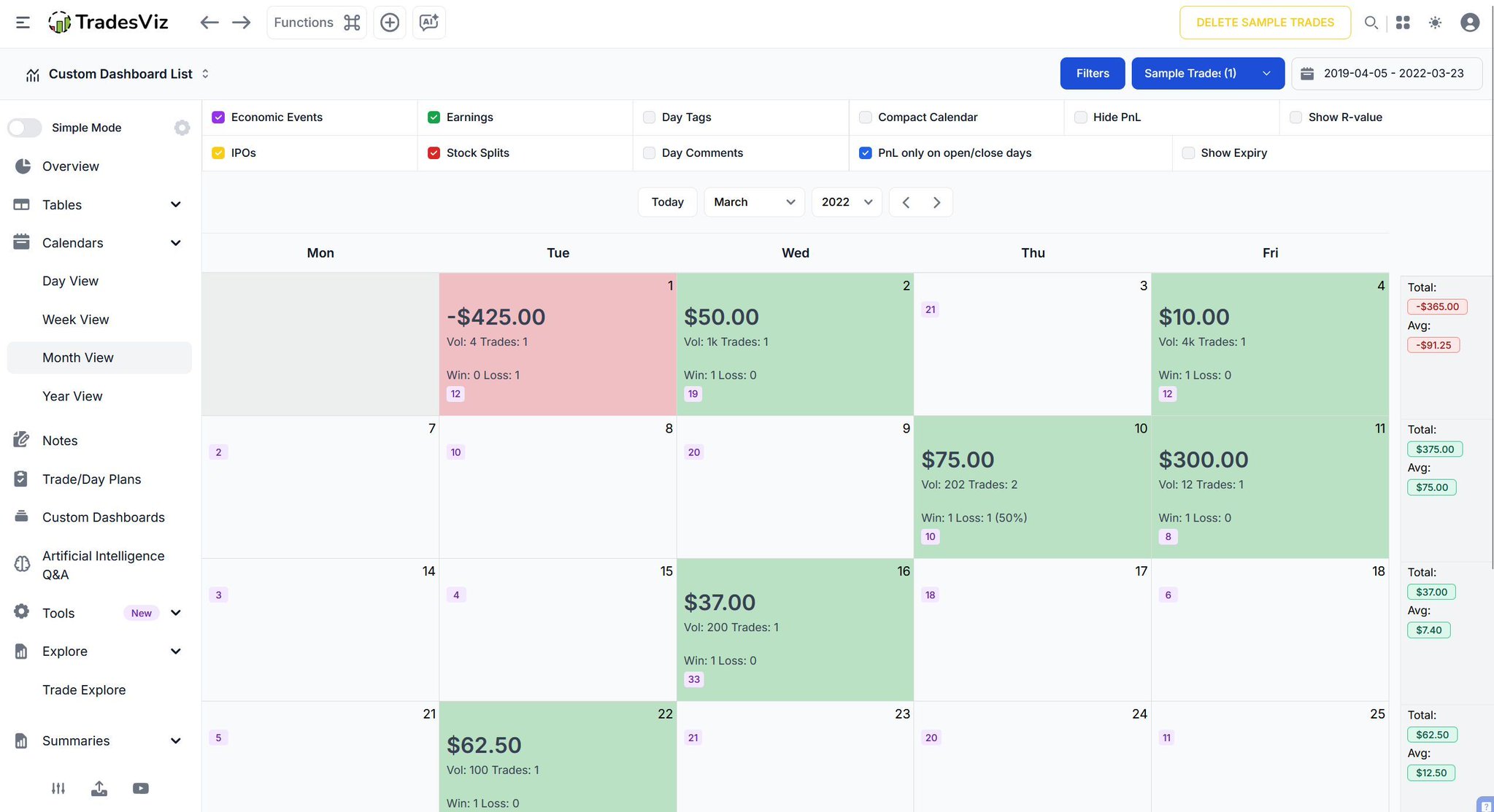Click the add new plus circle icon

pos(390,23)
